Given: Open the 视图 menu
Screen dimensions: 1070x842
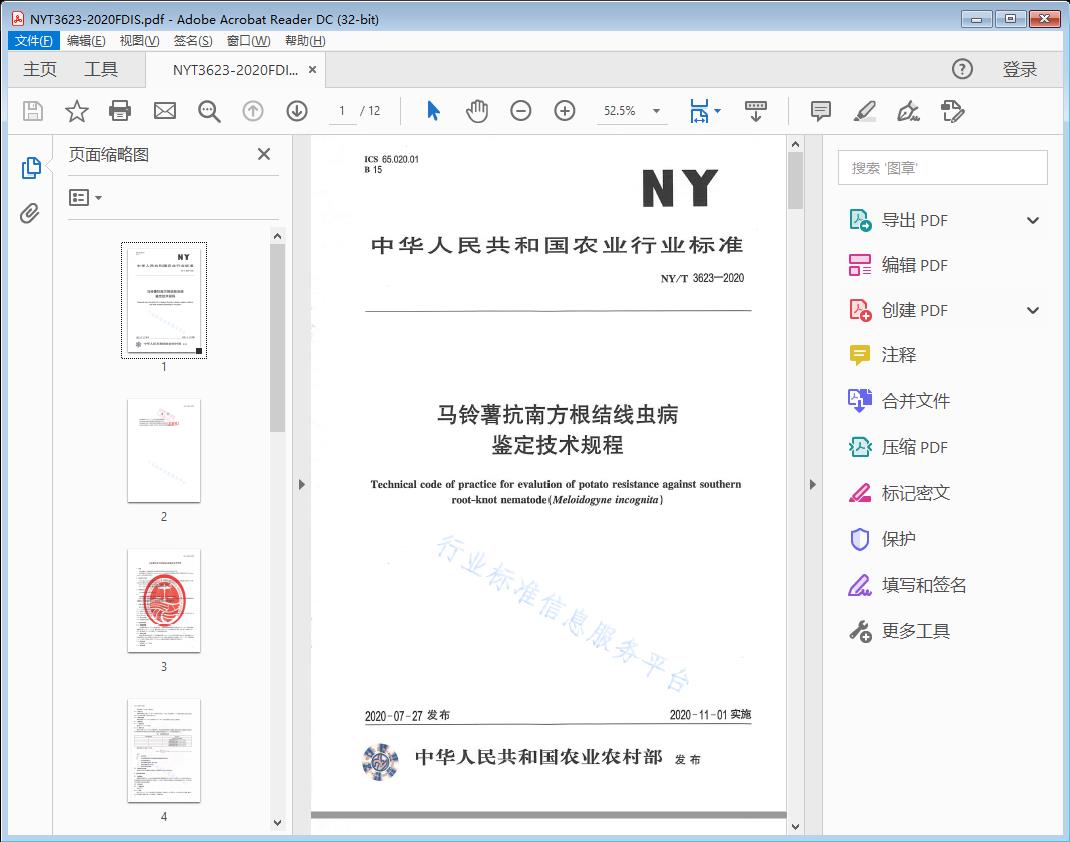Looking at the screenshot, I should 139,40.
